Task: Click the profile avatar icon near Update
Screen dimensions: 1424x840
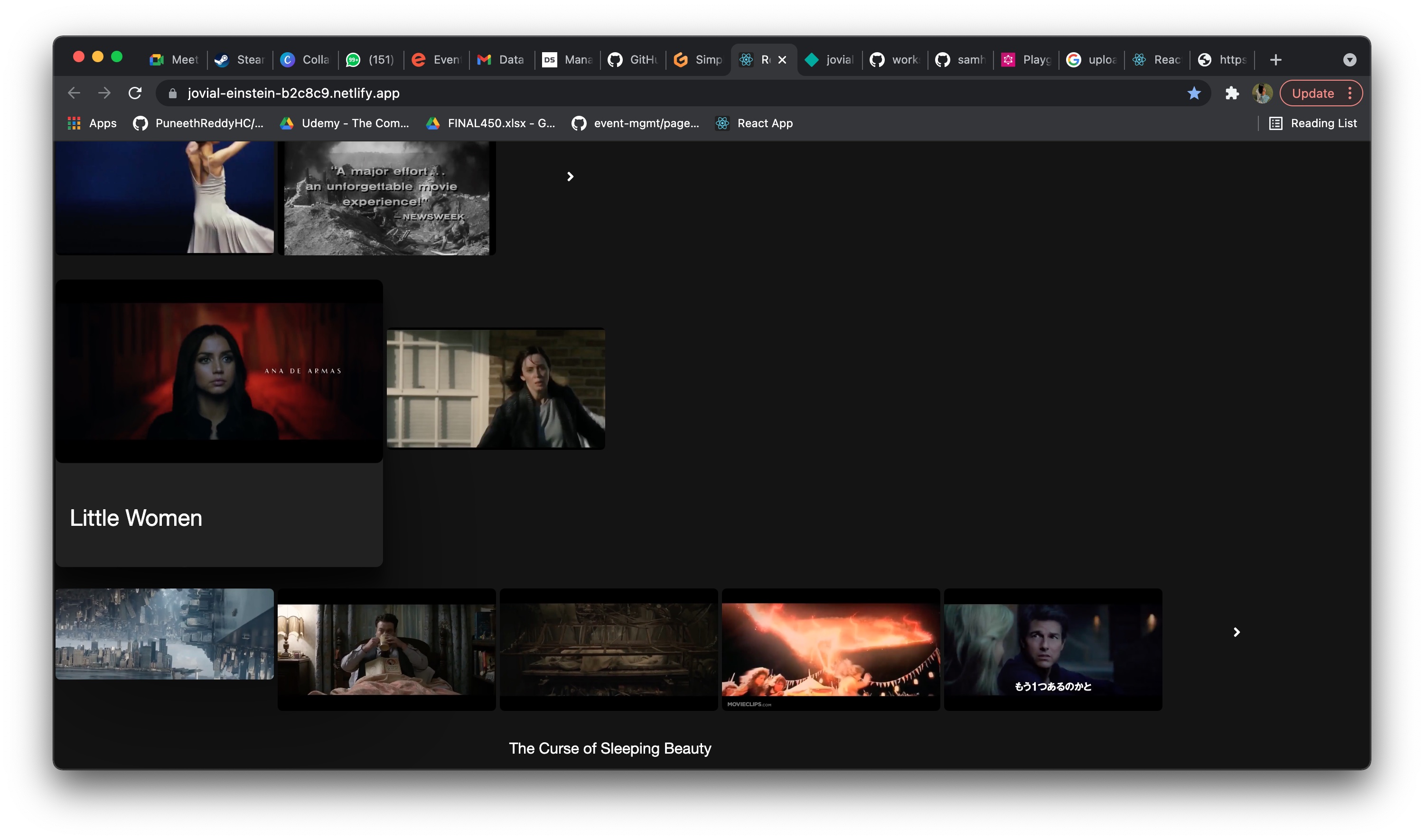Action: point(1262,93)
